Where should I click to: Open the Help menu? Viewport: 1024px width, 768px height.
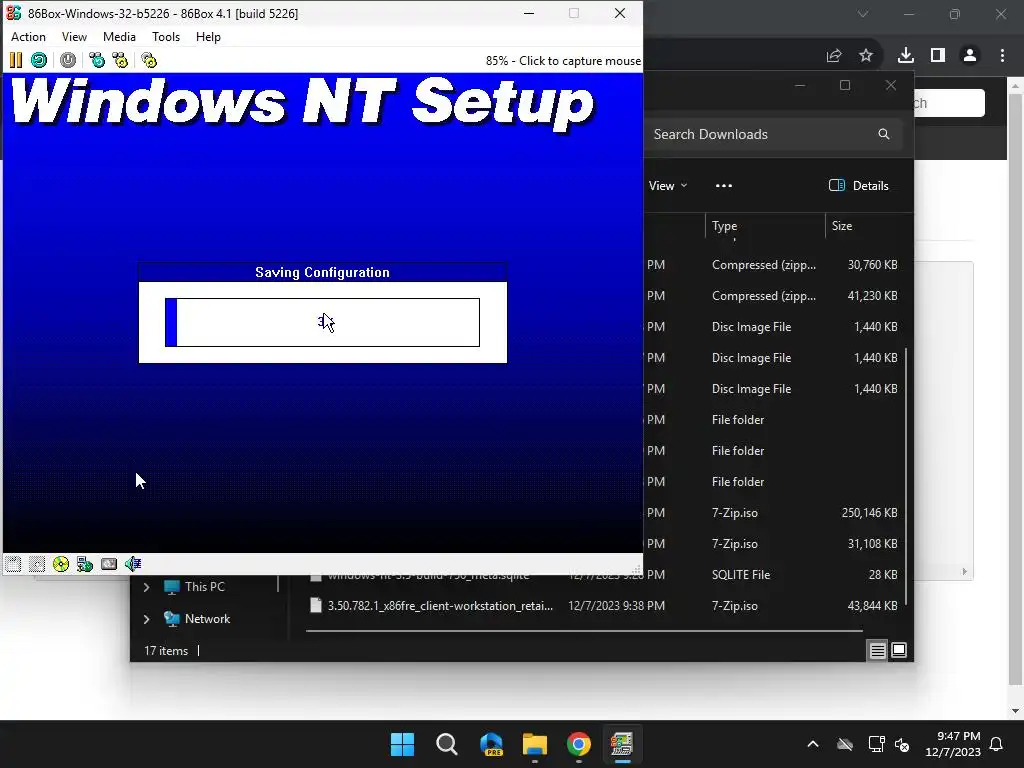click(x=208, y=37)
